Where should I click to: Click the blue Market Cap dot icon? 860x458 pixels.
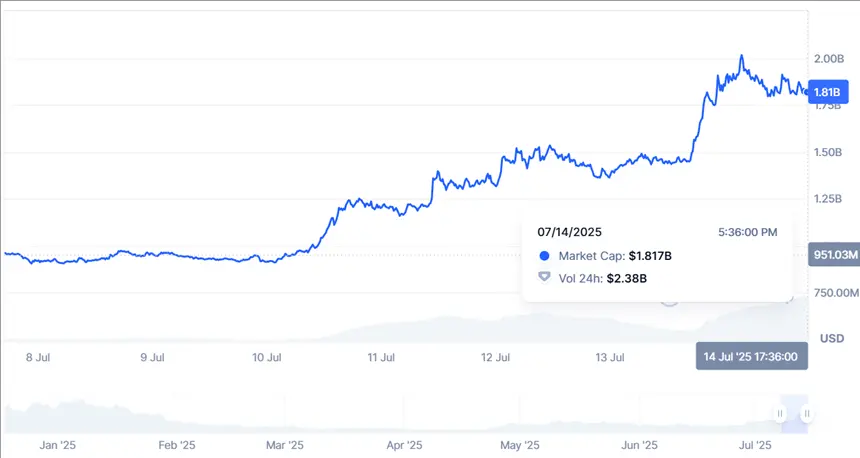point(544,256)
